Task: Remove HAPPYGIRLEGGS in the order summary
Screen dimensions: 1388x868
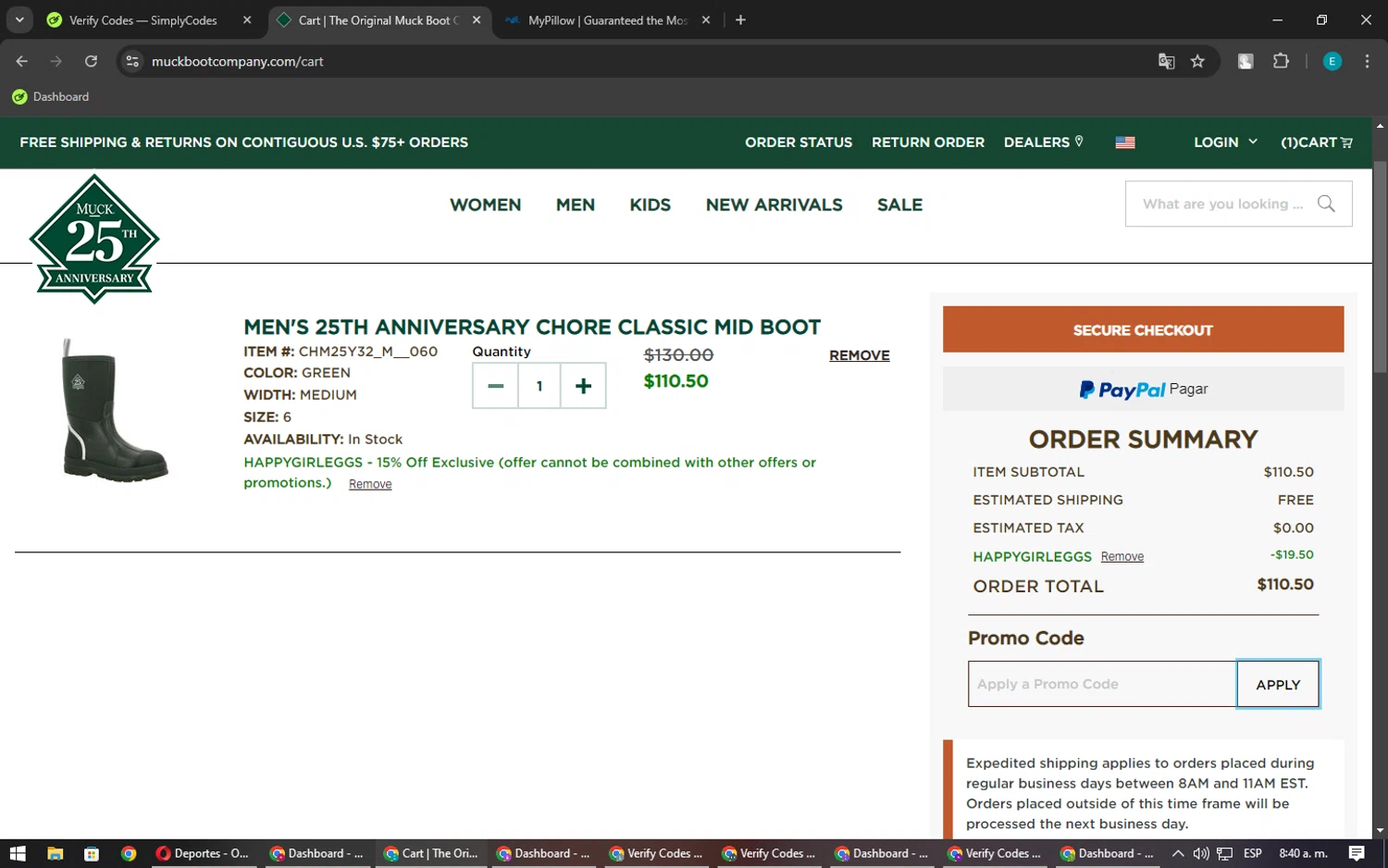Action: pyautogui.click(x=1122, y=556)
